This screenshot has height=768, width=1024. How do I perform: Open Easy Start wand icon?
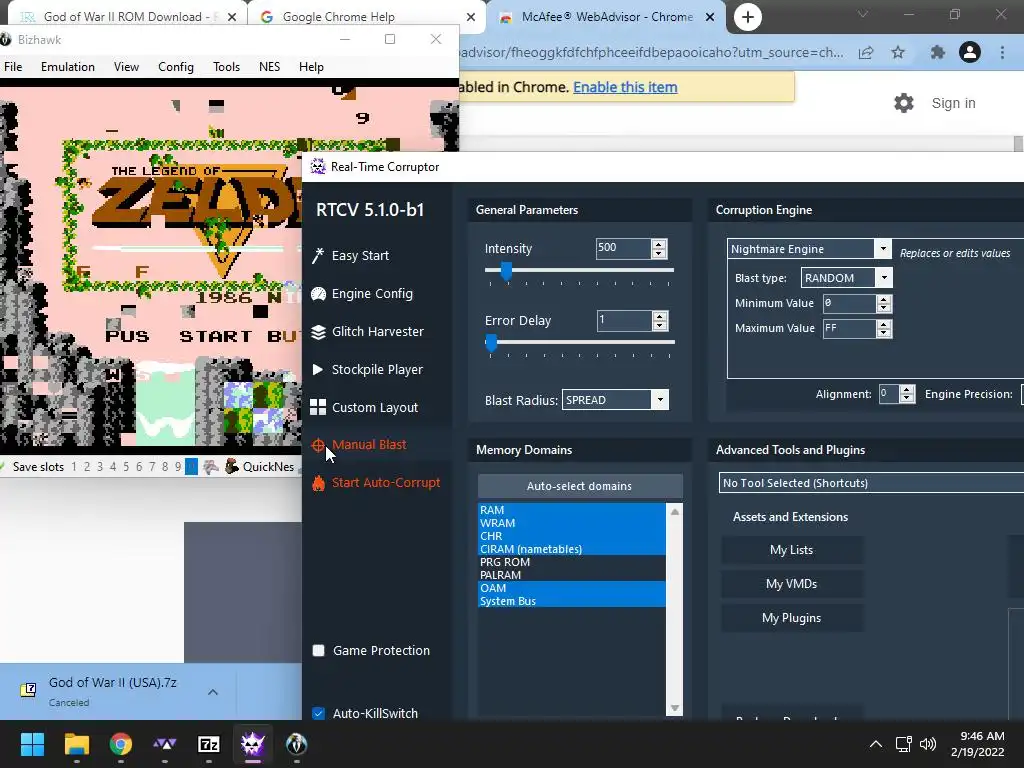[318, 255]
